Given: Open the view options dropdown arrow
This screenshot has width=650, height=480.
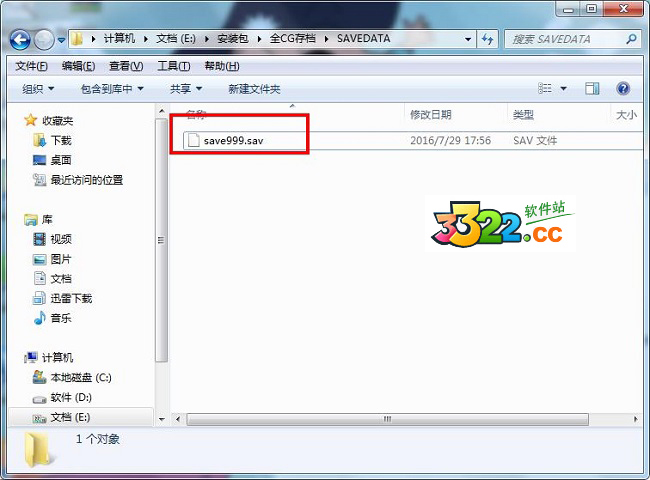Looking at the screenshot, I should coord(563,89).
